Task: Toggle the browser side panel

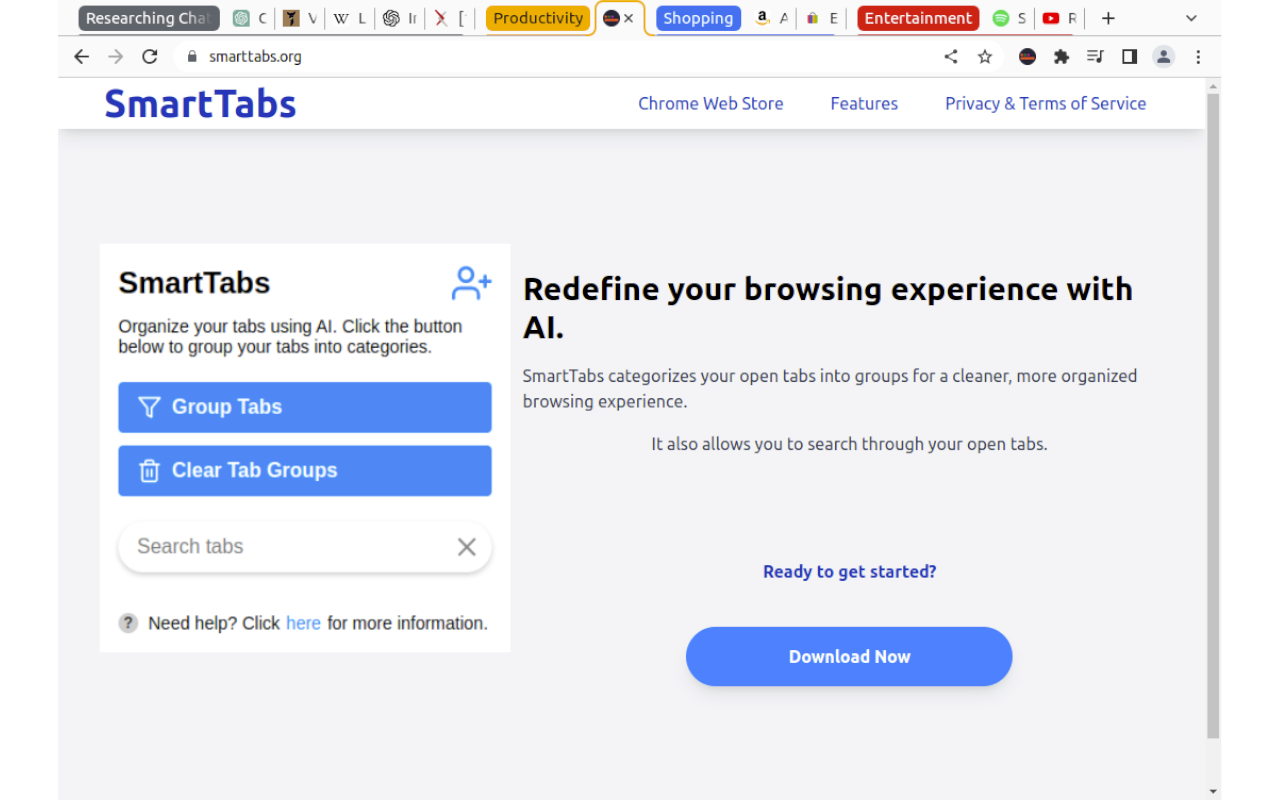Action: click(1129, 57)
